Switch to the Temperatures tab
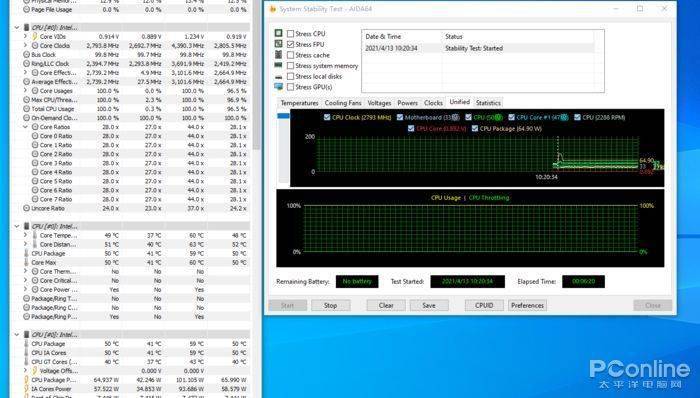The image size is (700, 398). coord(299,103)
